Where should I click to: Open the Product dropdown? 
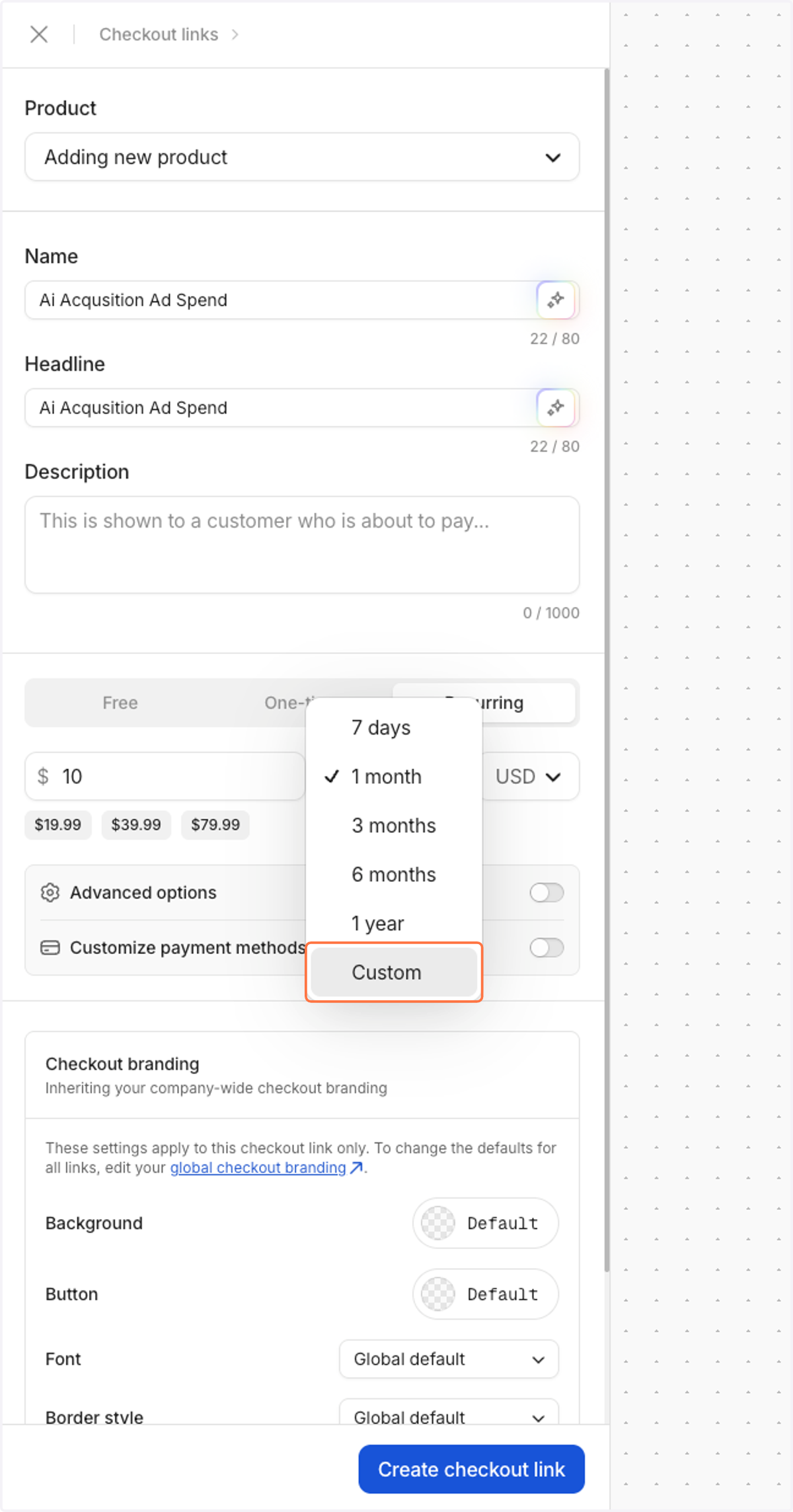(x=302, y=157)
